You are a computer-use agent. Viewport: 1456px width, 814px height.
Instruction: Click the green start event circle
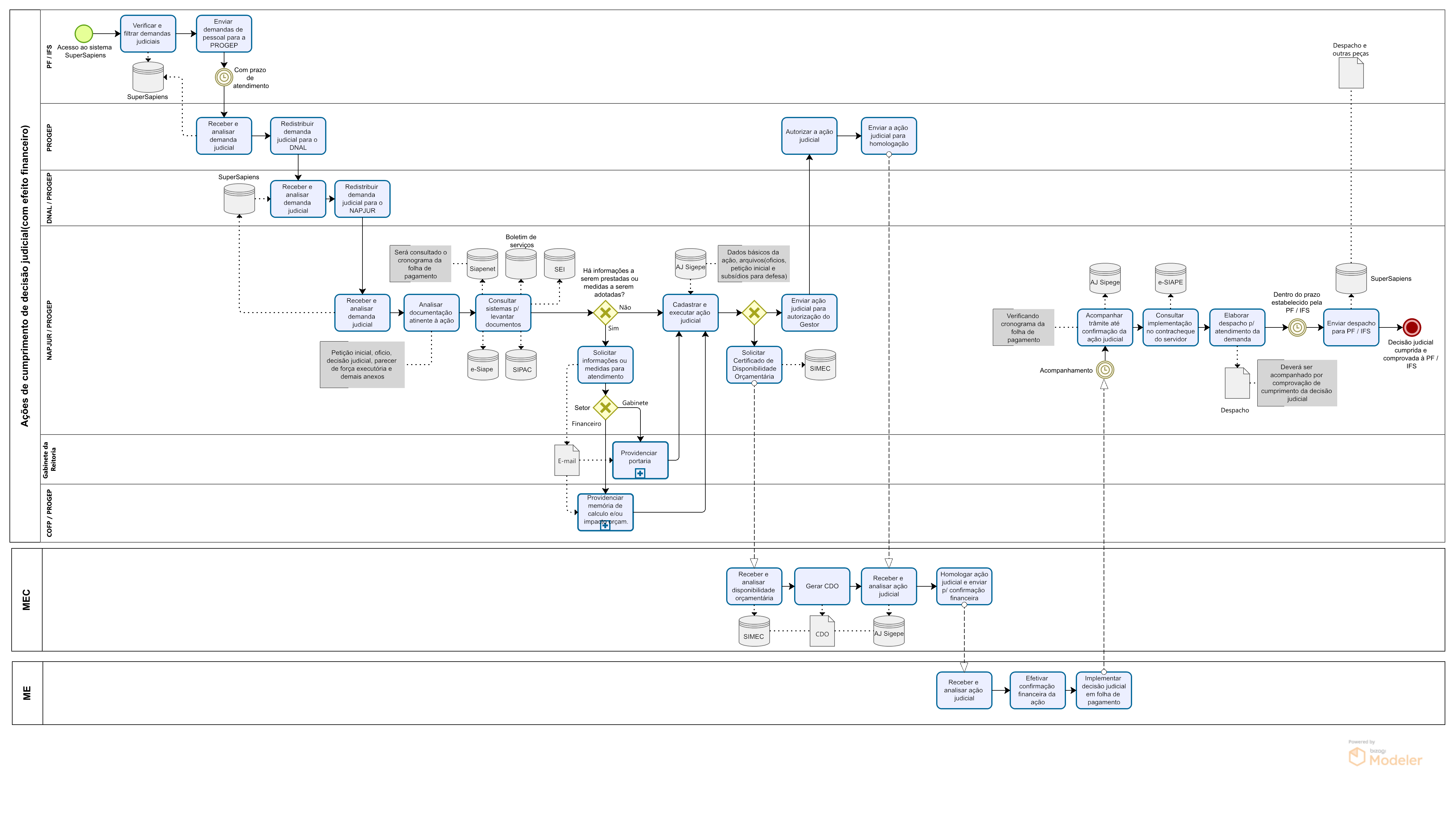[84, 33]
